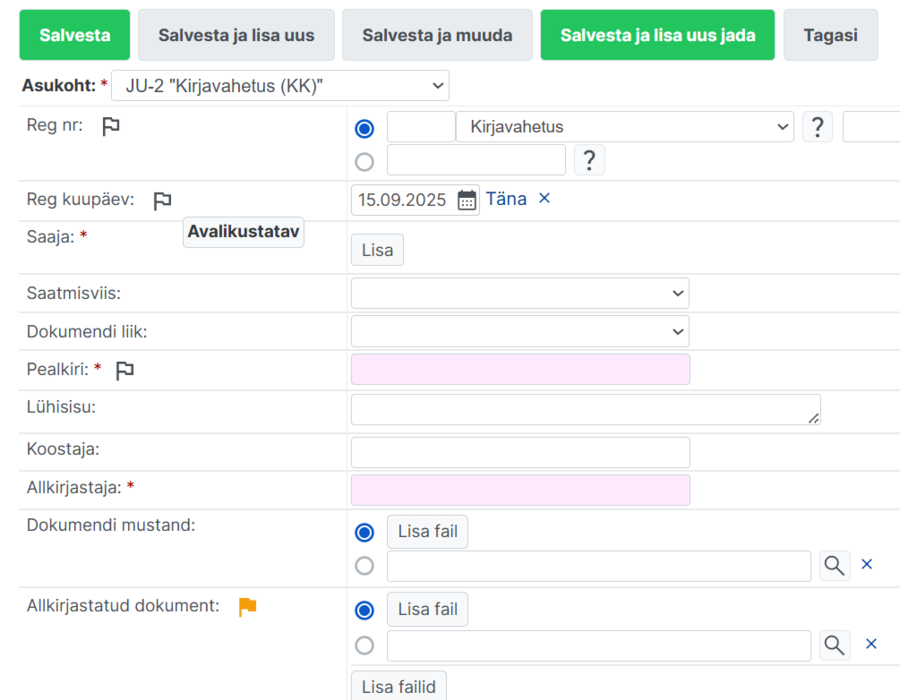The width and height of the screenshot is (900, 700).
Task: Select search radio for Allkirjastatud dokument
Action: tap(364, 646)
